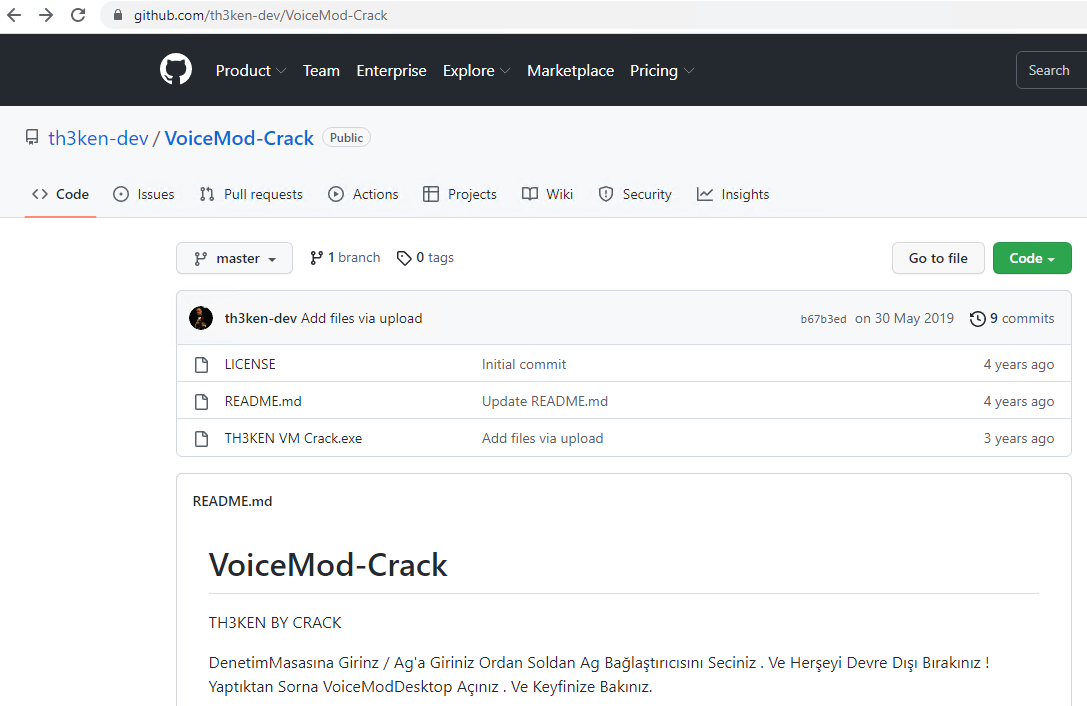The image size is (1087, 706).
Task: Open the Projects tab
Action: 460,194
